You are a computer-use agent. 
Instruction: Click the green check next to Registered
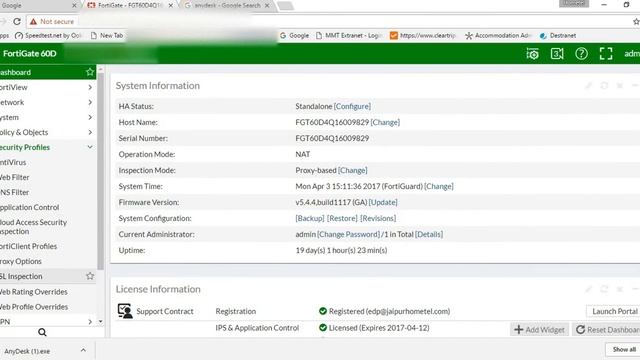[x=323, y=311]
